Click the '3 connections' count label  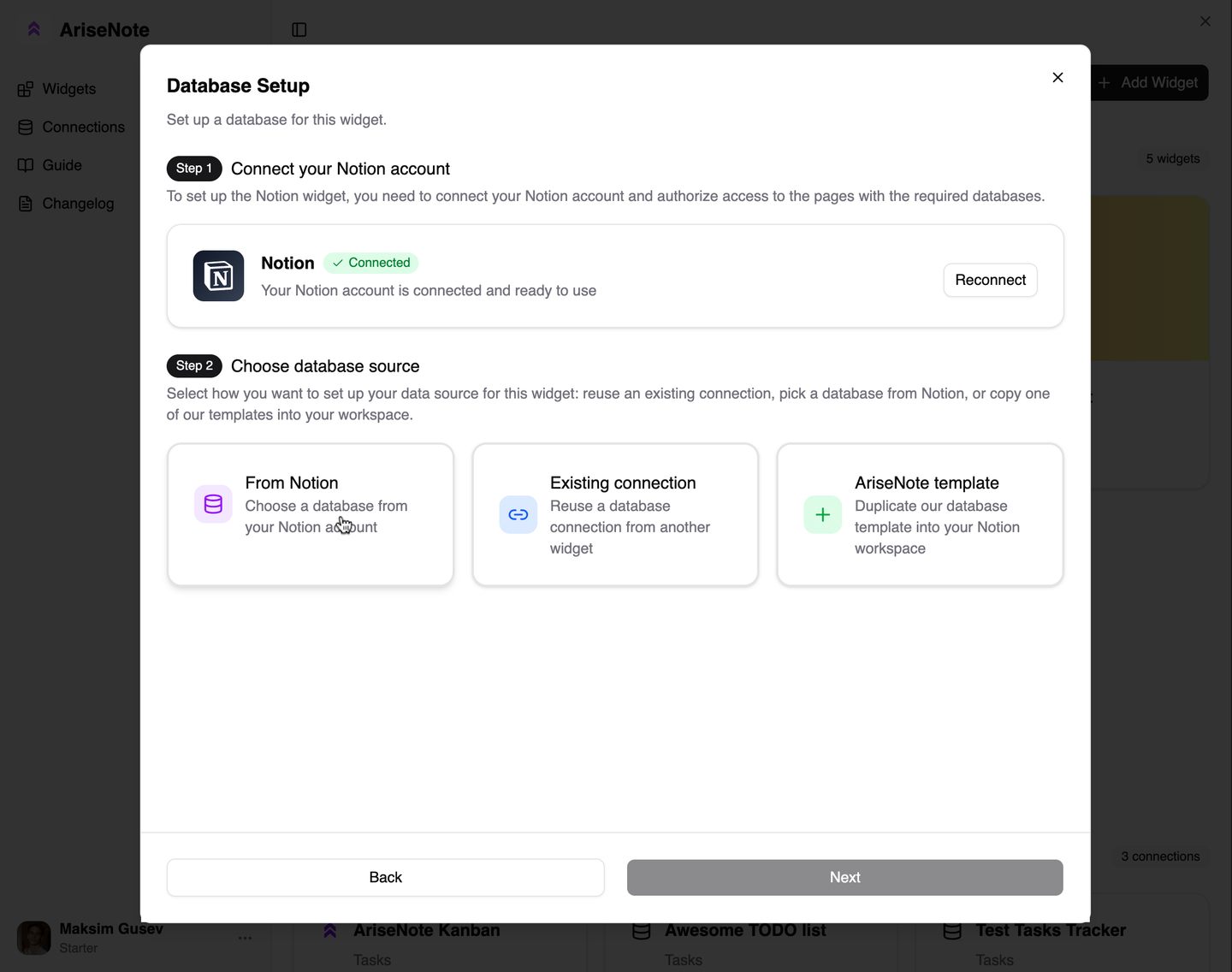tap(1160, 856)
